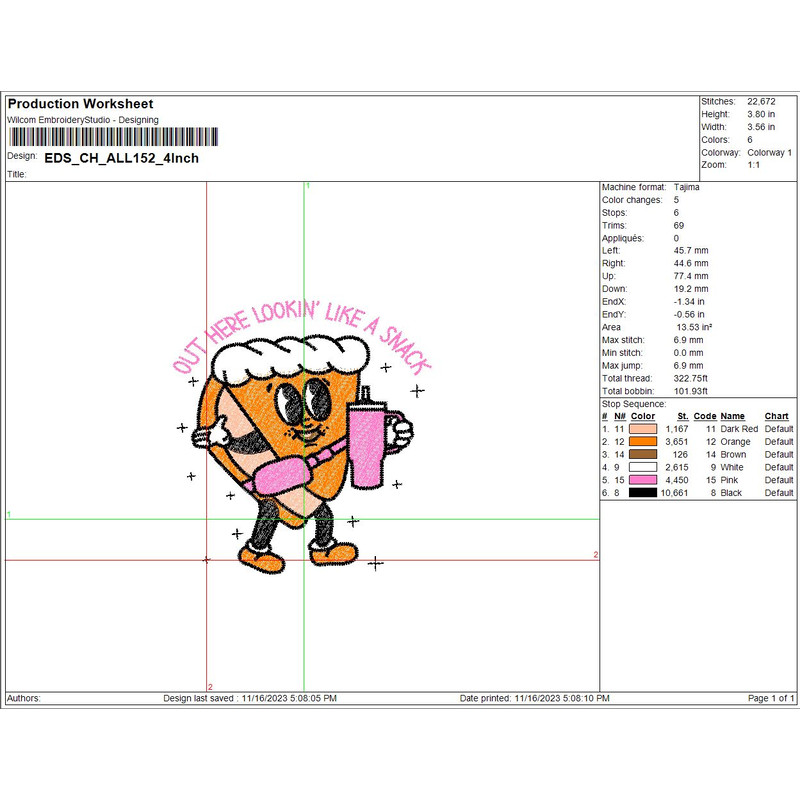
Task: Select the White color swatch row
Action: point(643,468)
